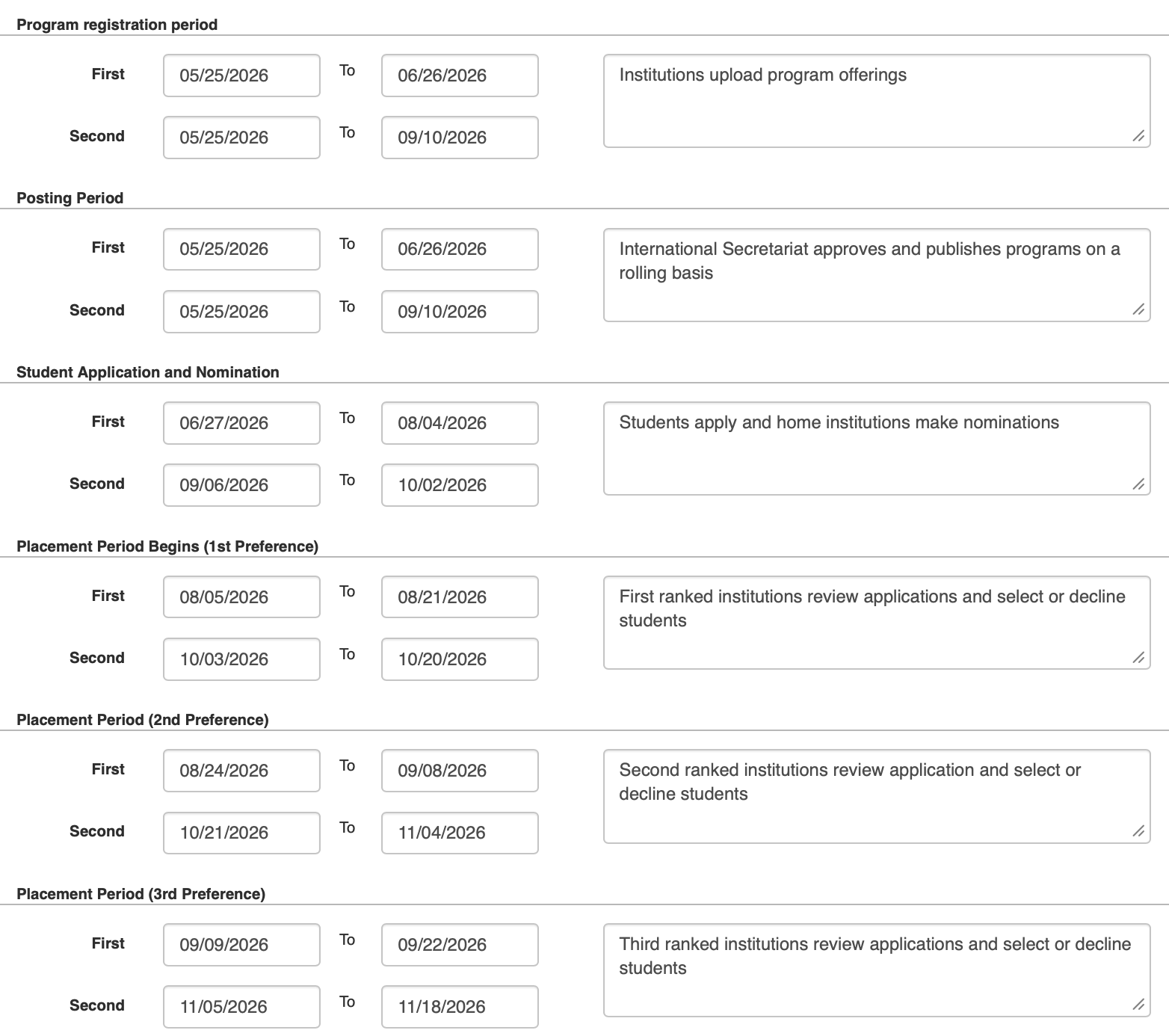Viewport: 1169px width, 1036px height.
Task: Click 2nd Preference Second start date 10/21/2026
Action: 241,833
